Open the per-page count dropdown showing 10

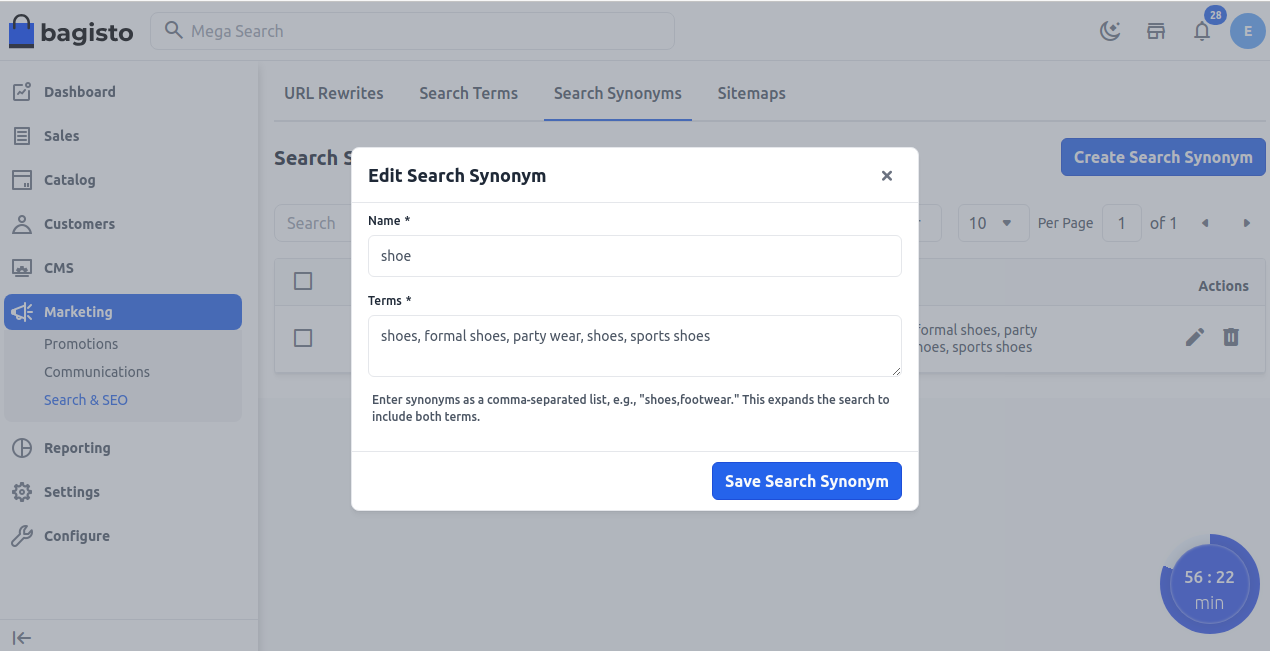pos(992,222)
